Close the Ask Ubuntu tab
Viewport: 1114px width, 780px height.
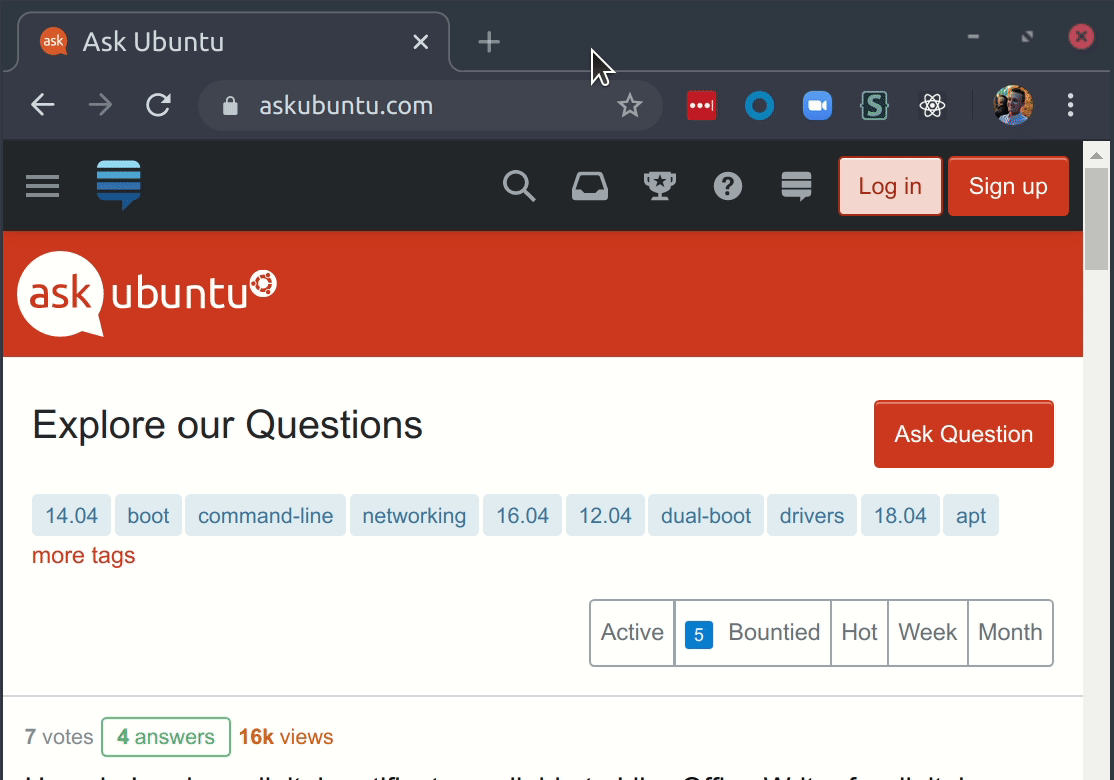(421, 42)
